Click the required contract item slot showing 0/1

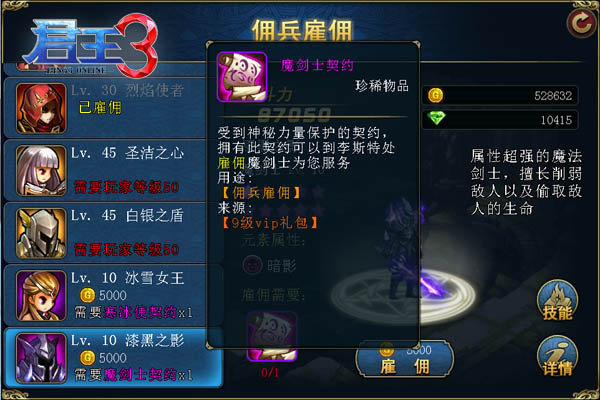click(x=272, y=336)
